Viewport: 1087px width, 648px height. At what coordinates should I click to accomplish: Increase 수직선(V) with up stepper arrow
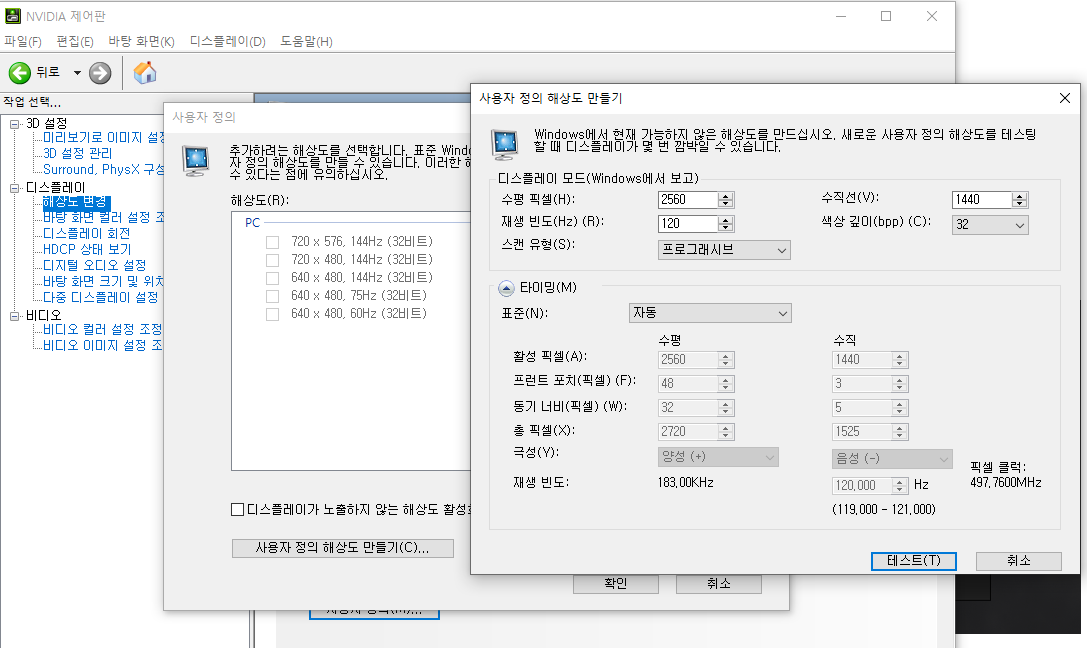1019,196
